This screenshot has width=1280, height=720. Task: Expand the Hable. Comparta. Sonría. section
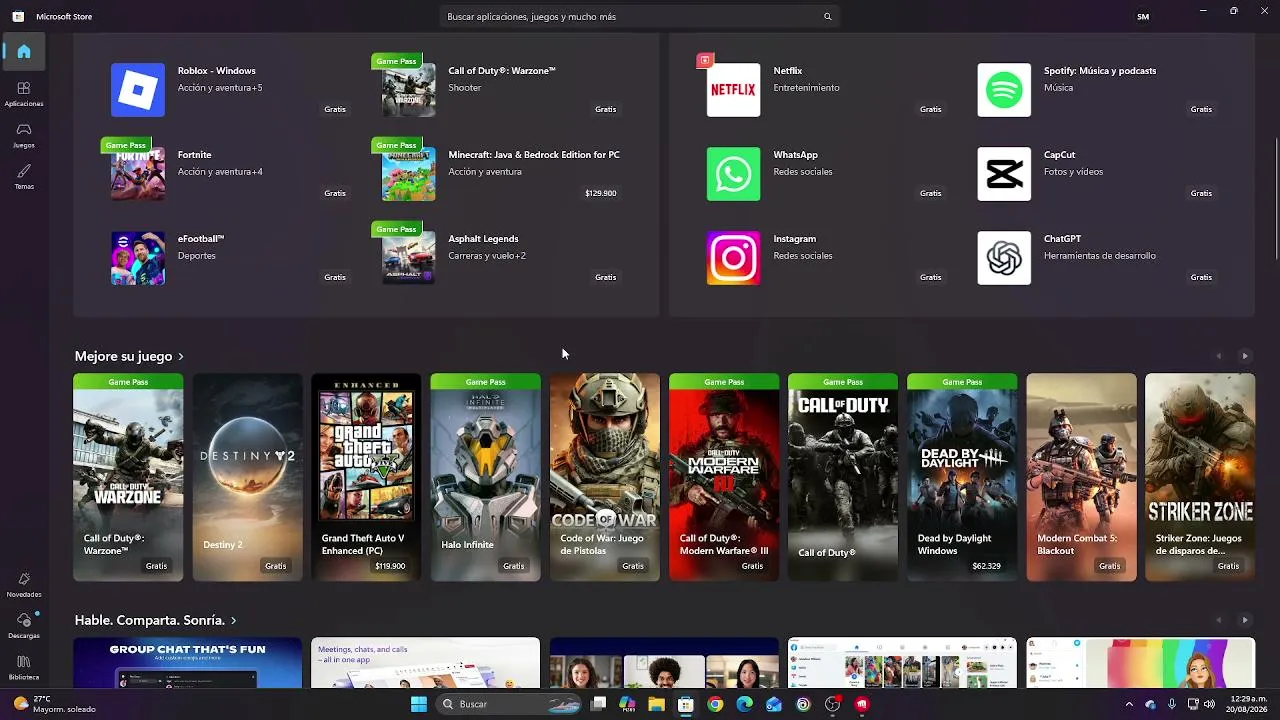[156, 620]
